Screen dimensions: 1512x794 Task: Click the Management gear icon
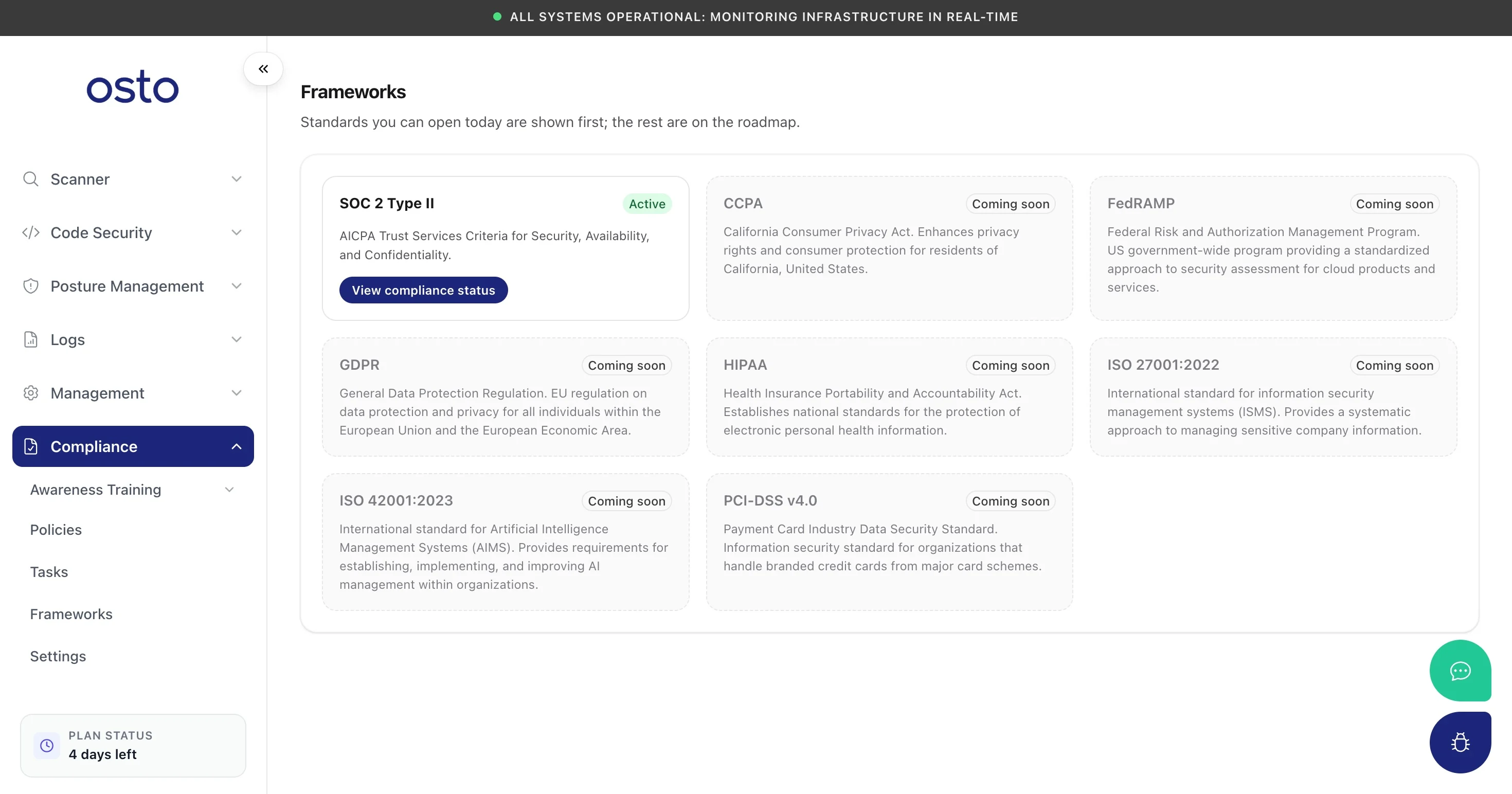(30, 392)
